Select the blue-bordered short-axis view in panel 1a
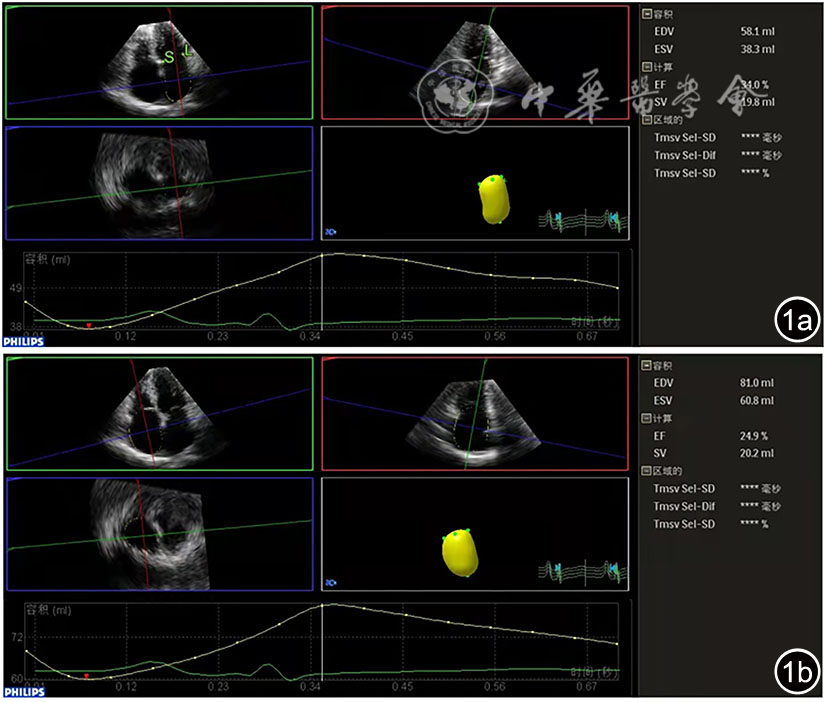 tap(160, 183)
